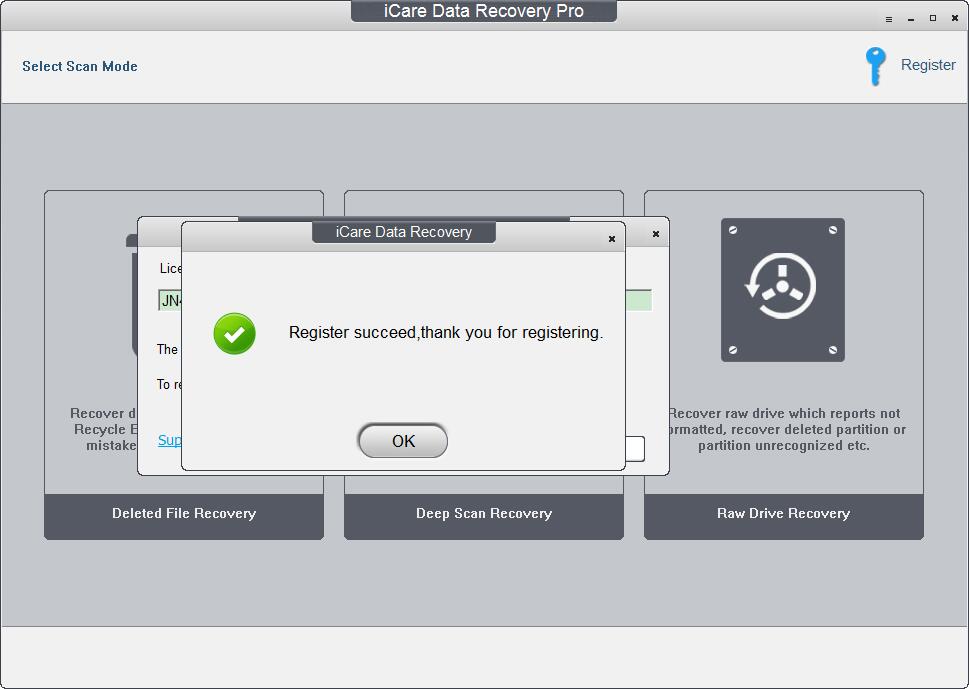This screenshot has width=969, height=689.
Task: Click the Support link in license dialog
Action: (170, 440)
